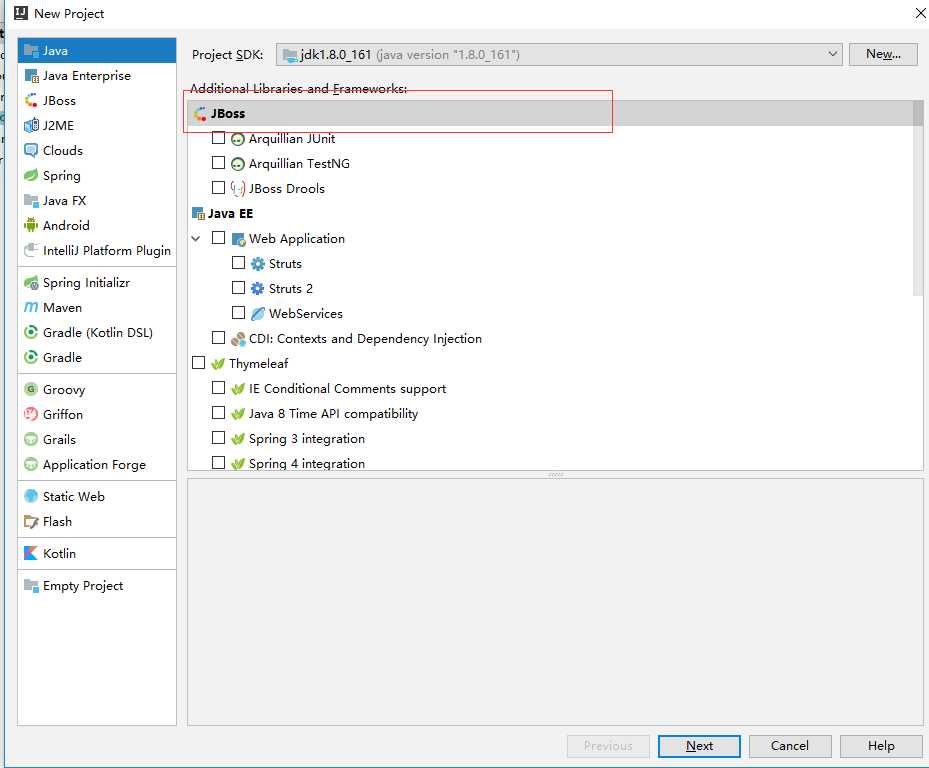Enable CDI Contexts and Dependency Injection checkbox
This screenshot has height=768, width=929.
[219, 338]
